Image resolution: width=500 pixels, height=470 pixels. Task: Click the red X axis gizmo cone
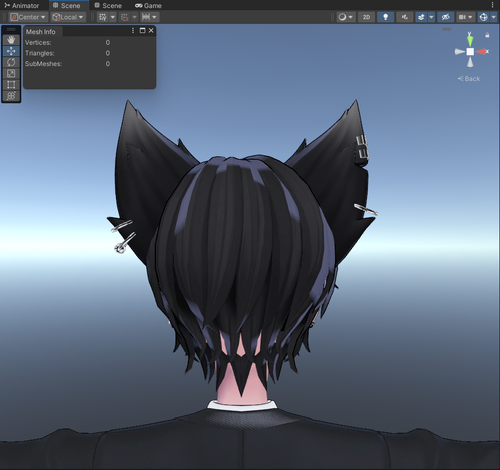tap(482, 52)
